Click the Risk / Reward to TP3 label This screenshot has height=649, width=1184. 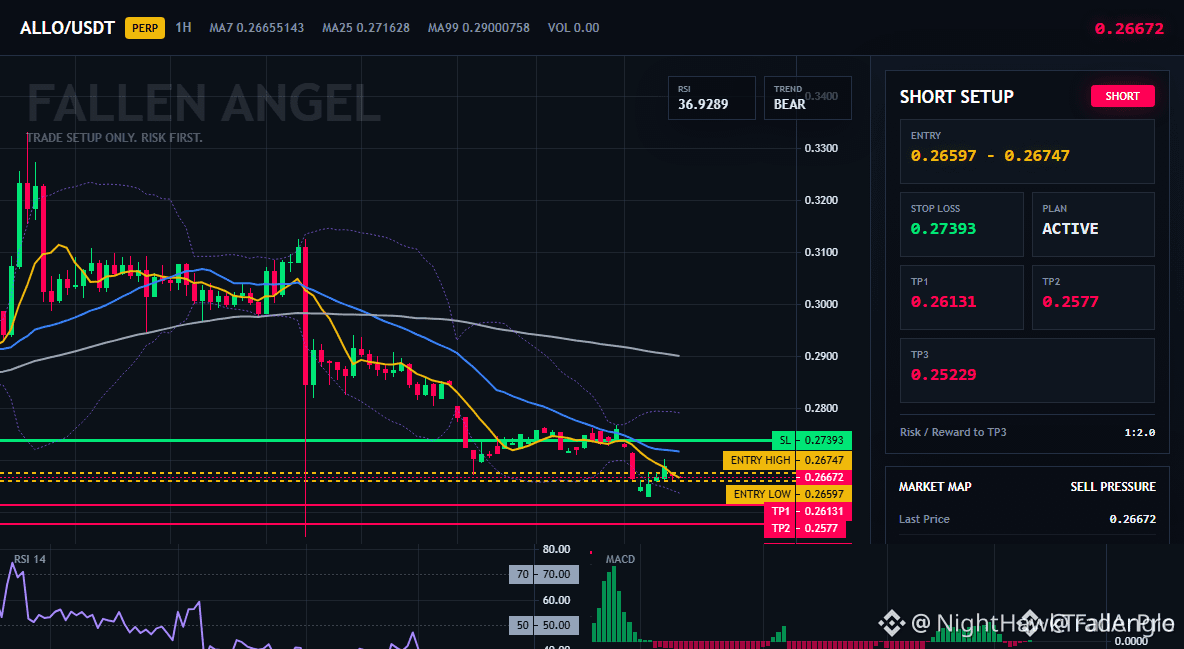click(953, 432)
